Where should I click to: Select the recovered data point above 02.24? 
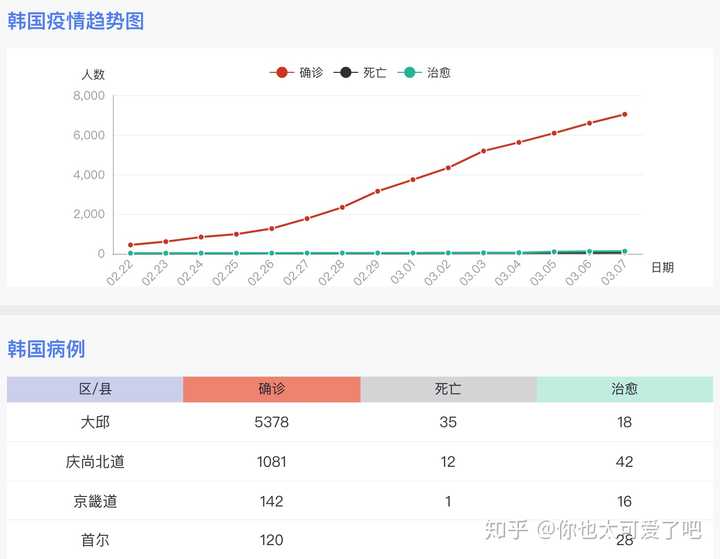pos(201,253)
